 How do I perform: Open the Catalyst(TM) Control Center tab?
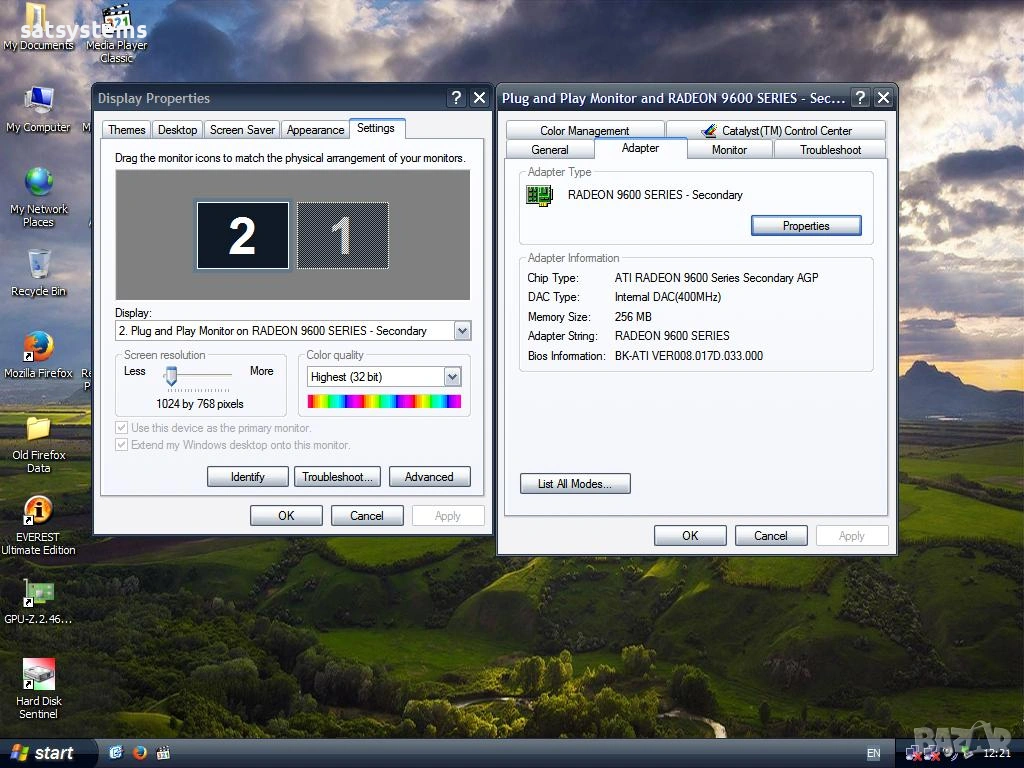click(776, 131)
